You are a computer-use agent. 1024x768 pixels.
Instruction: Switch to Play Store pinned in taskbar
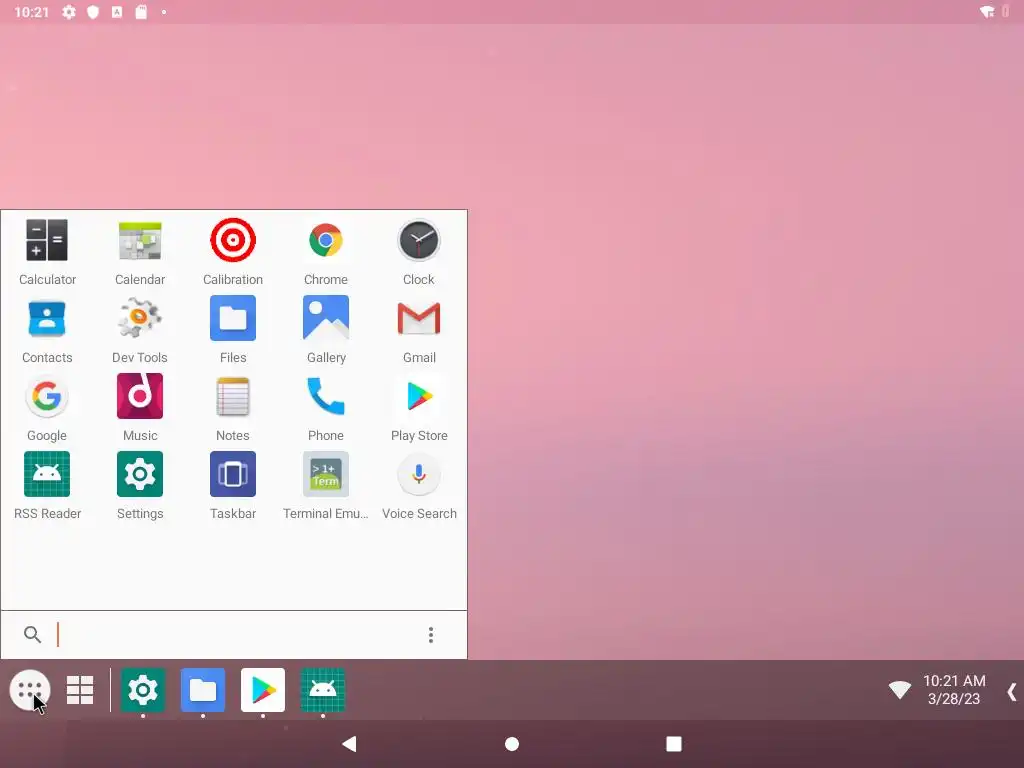click(263, 690)
